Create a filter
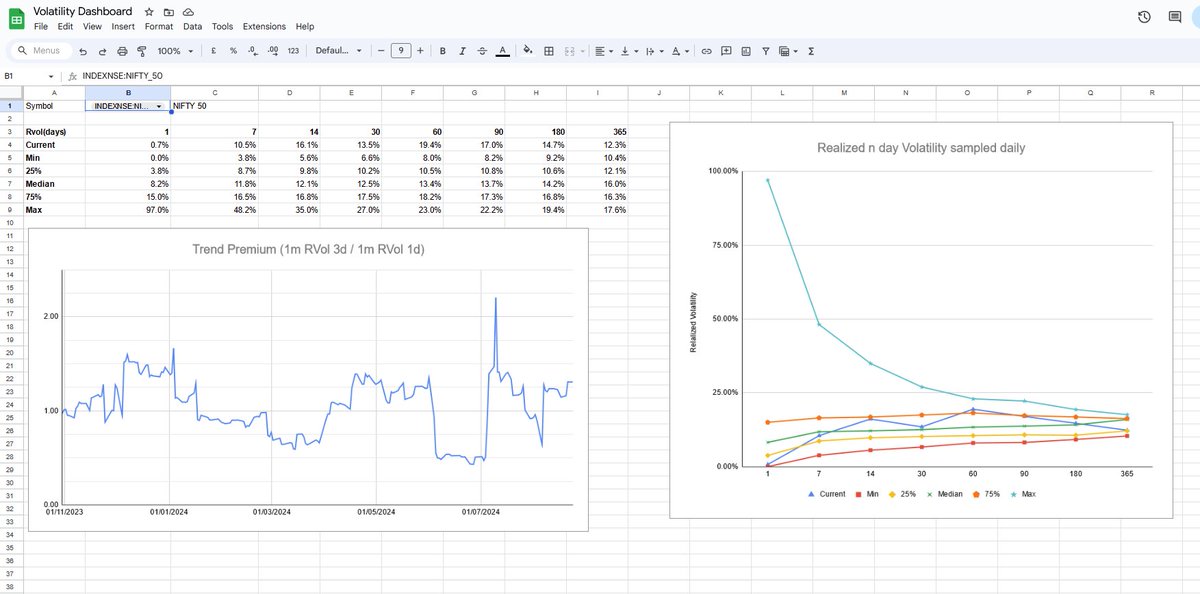This screenshot has width=1200, height=594. click(765, 51)
